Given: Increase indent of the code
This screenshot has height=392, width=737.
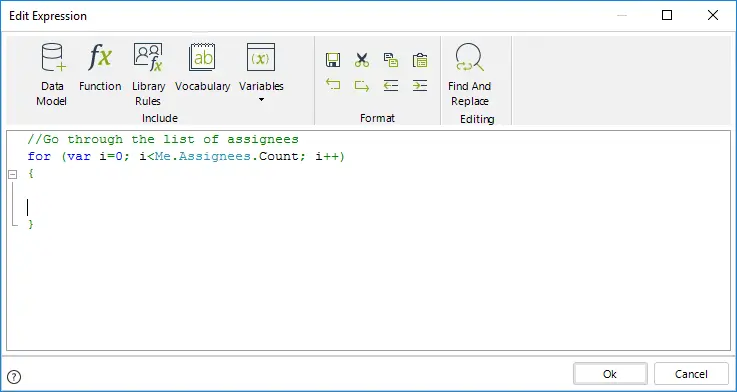Looking at the screenshot, I should (420, 85).
